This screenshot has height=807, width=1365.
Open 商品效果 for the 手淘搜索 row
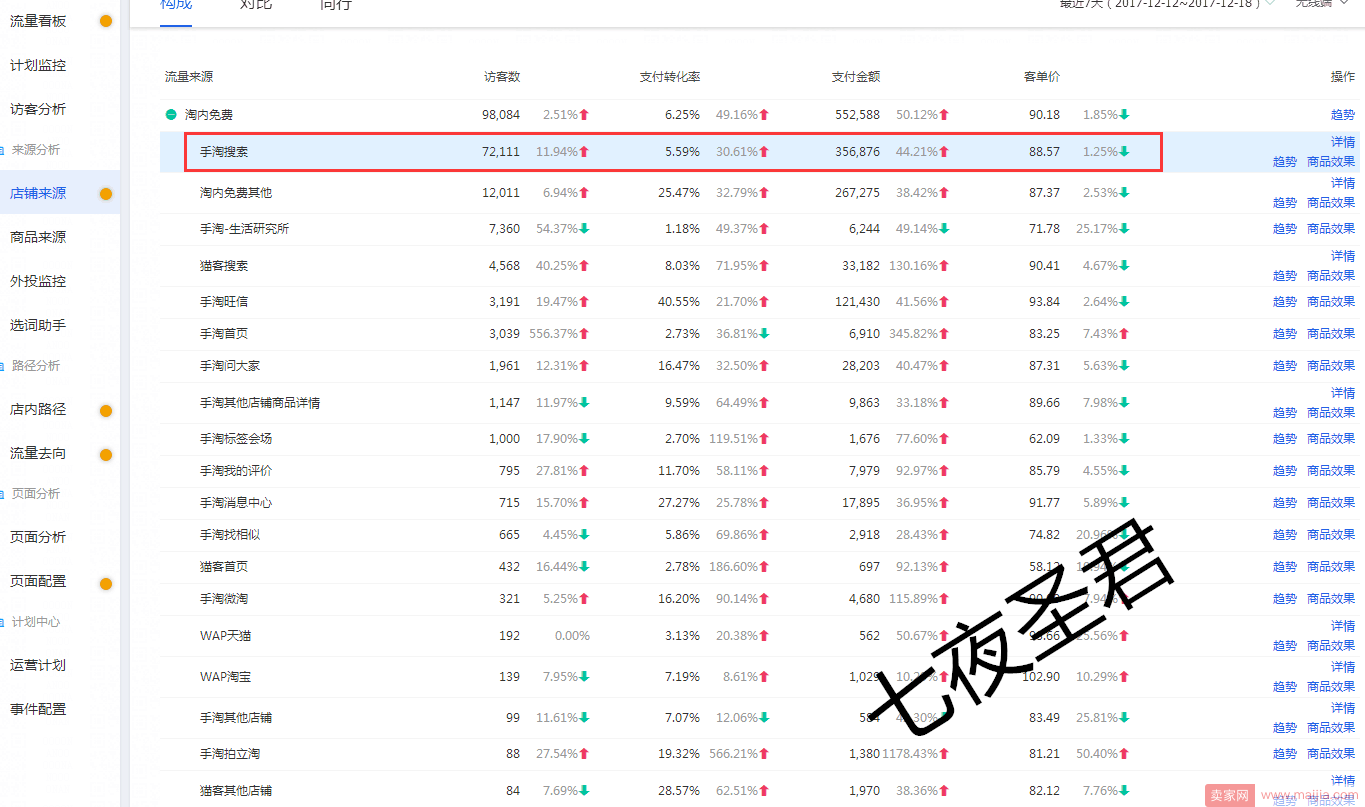pyautogui.click(x=1331, y=161)
